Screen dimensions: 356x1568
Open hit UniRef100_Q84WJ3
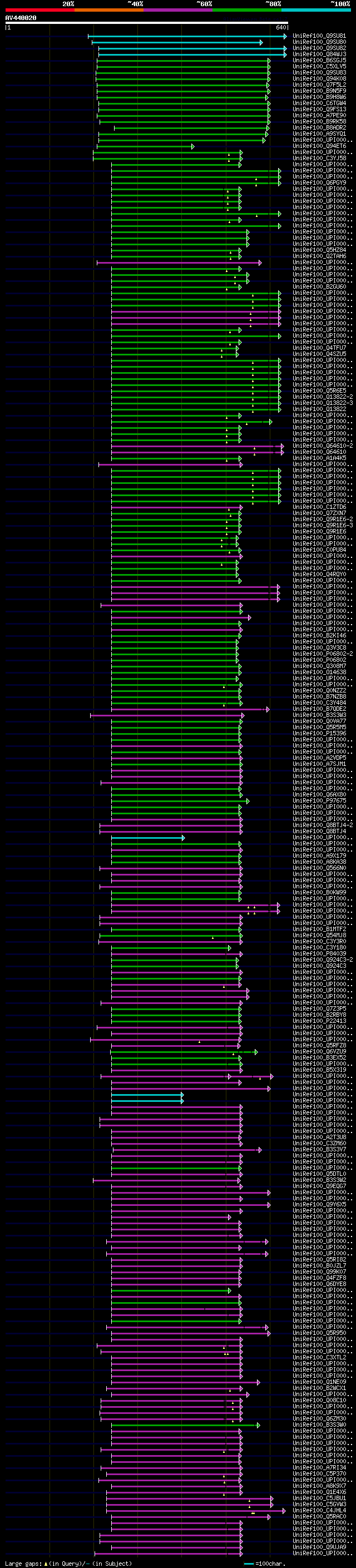click(319, 54)
